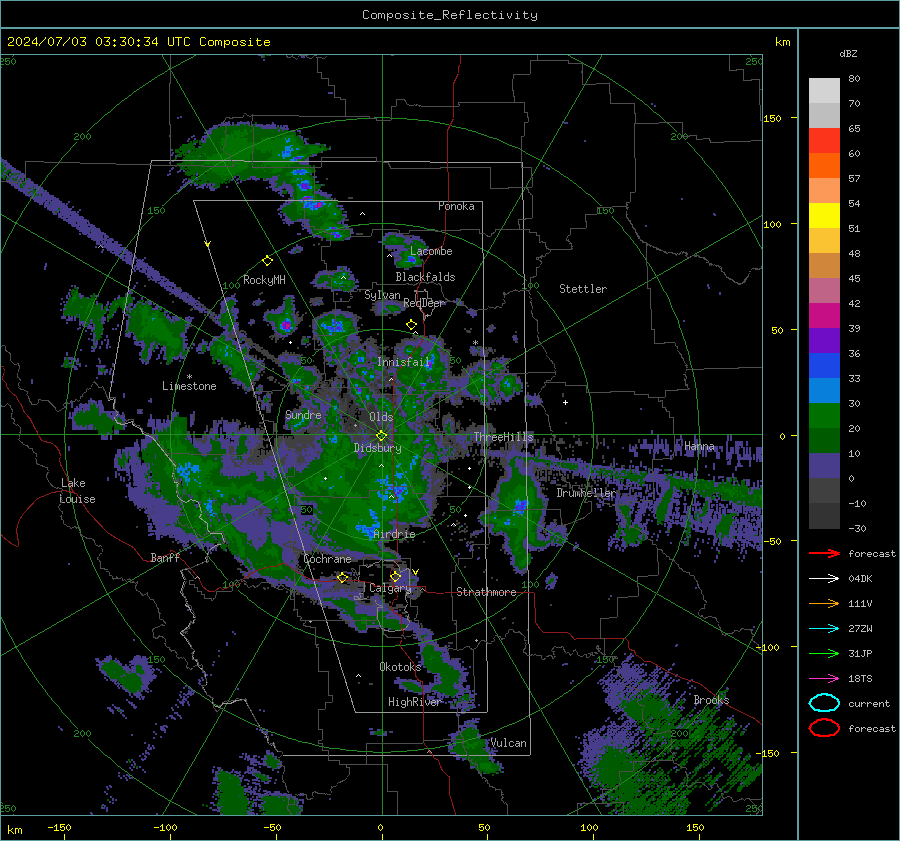Click the Drumheller city label

click(586, 493)
